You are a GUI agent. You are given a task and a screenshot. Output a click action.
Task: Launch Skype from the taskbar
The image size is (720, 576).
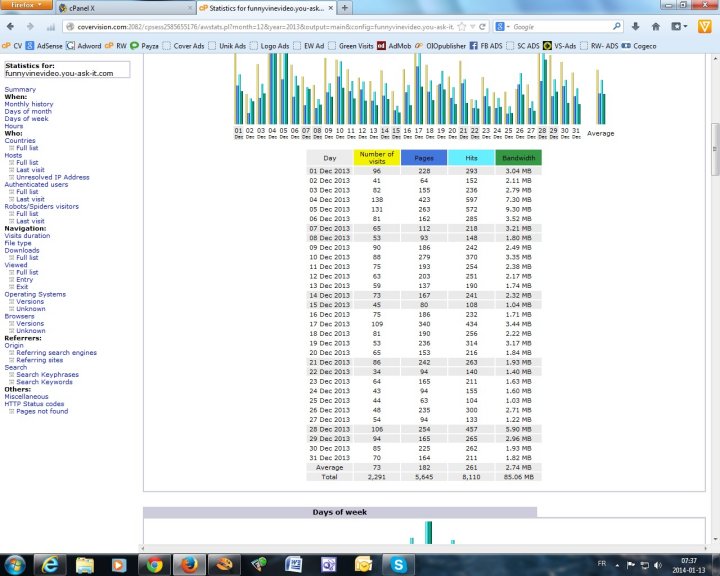pos(399,563)
